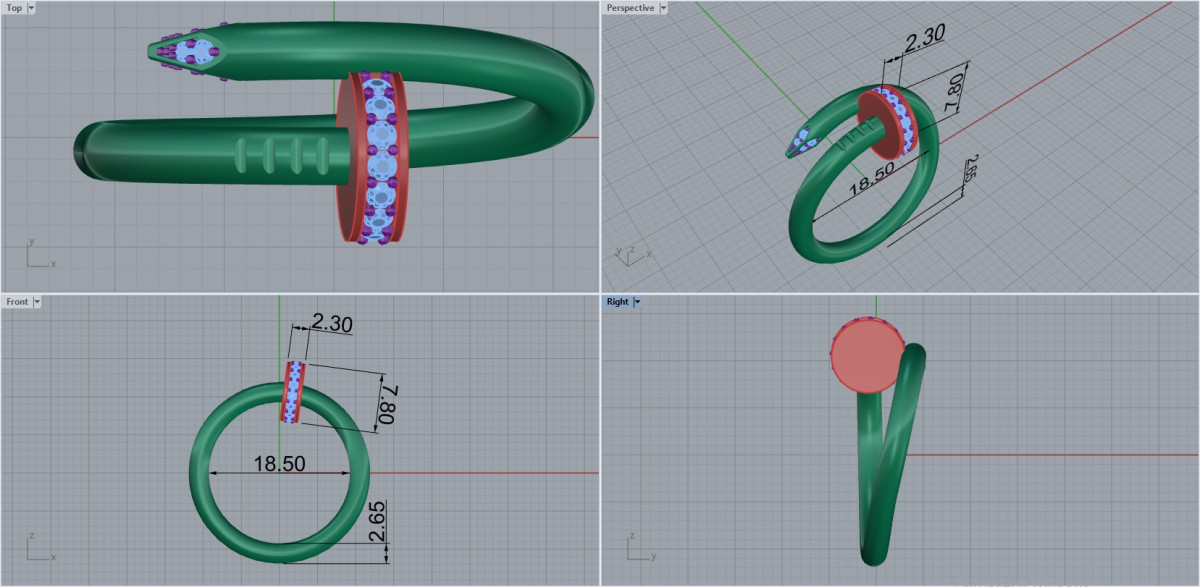
Task: Open the Top viewport dropdown arrow
Action: (32, 8)
